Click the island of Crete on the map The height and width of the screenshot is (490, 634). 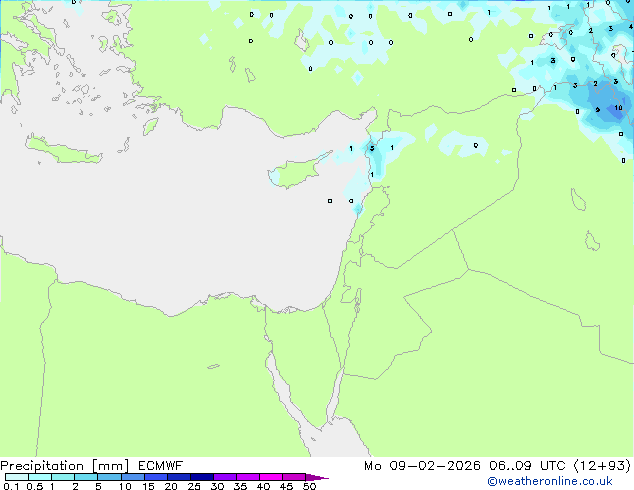click(63, 150)
